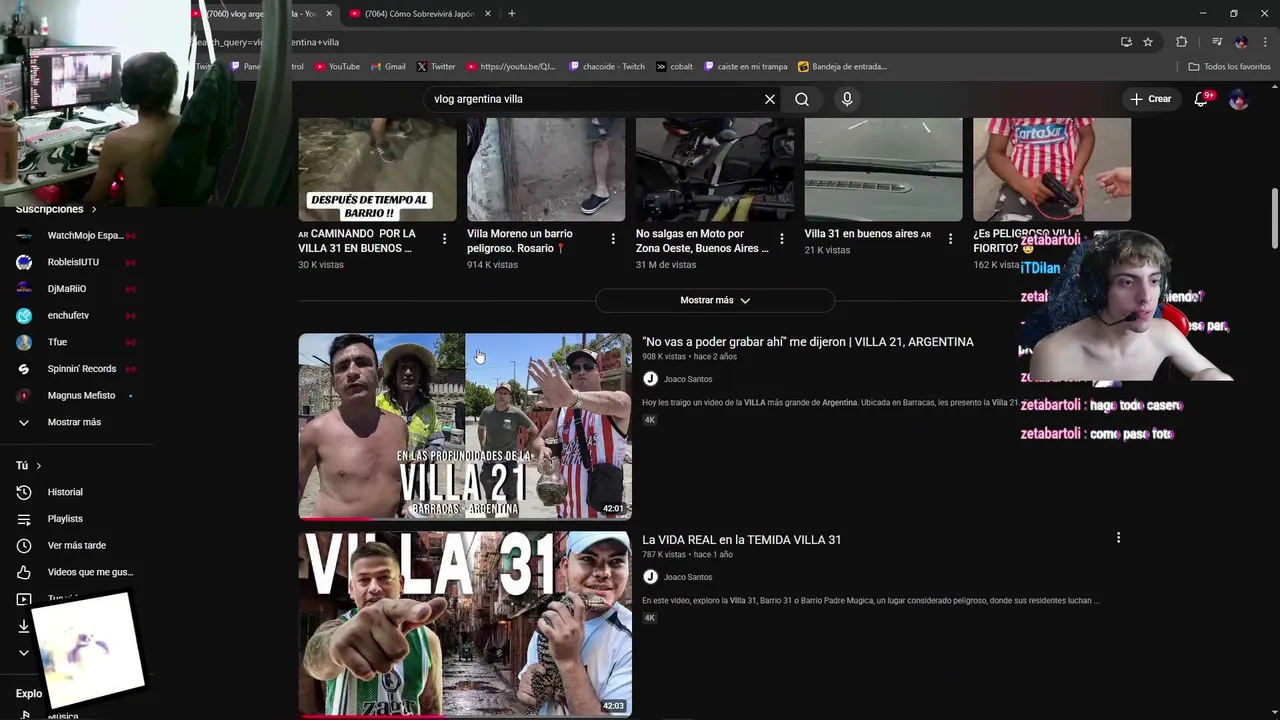
Task: Open the Twitter bookmark
Action: pos(436,67)
